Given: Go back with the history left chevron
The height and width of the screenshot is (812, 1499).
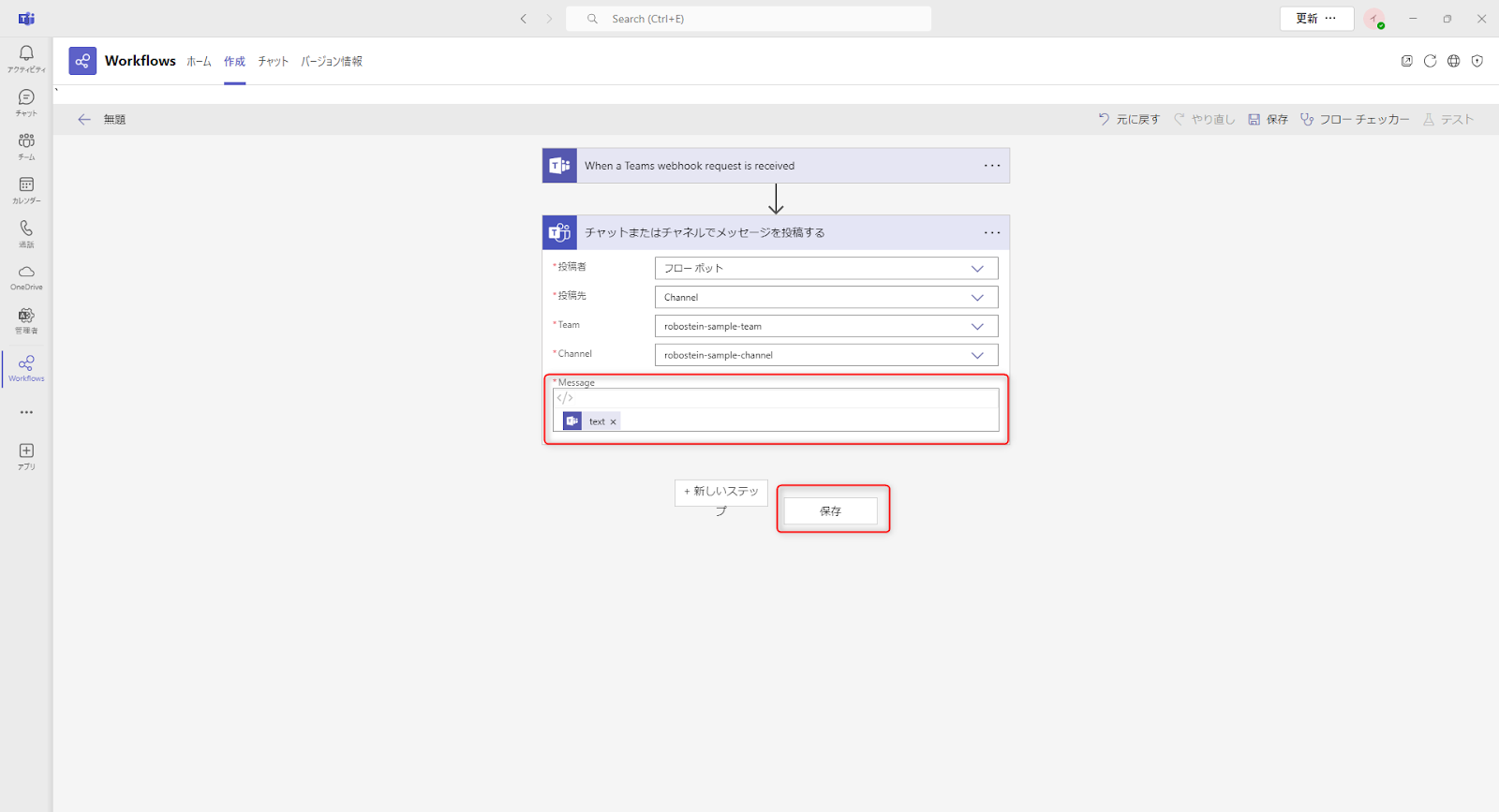Looking at the screenshot, I should coord(524,19).
